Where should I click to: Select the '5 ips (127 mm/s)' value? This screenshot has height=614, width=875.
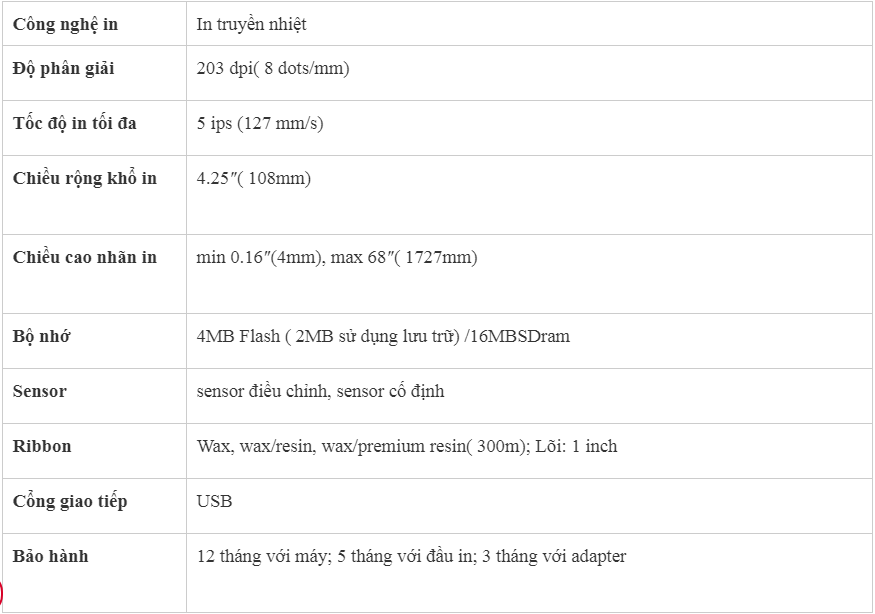click(260, 123)
